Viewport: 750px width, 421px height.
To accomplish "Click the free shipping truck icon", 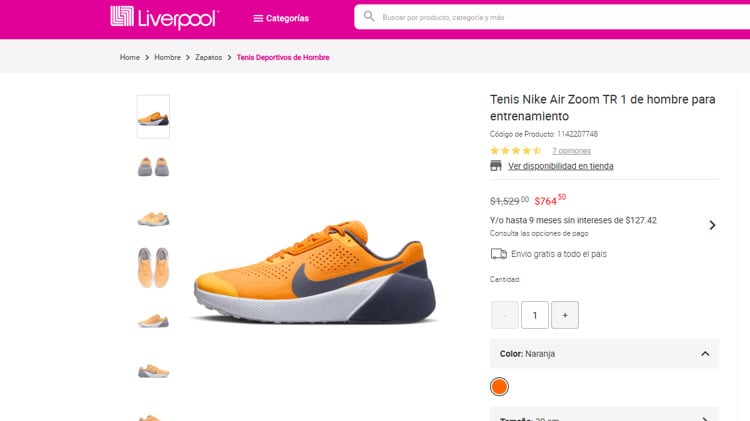I will click(x=498, y=254).
